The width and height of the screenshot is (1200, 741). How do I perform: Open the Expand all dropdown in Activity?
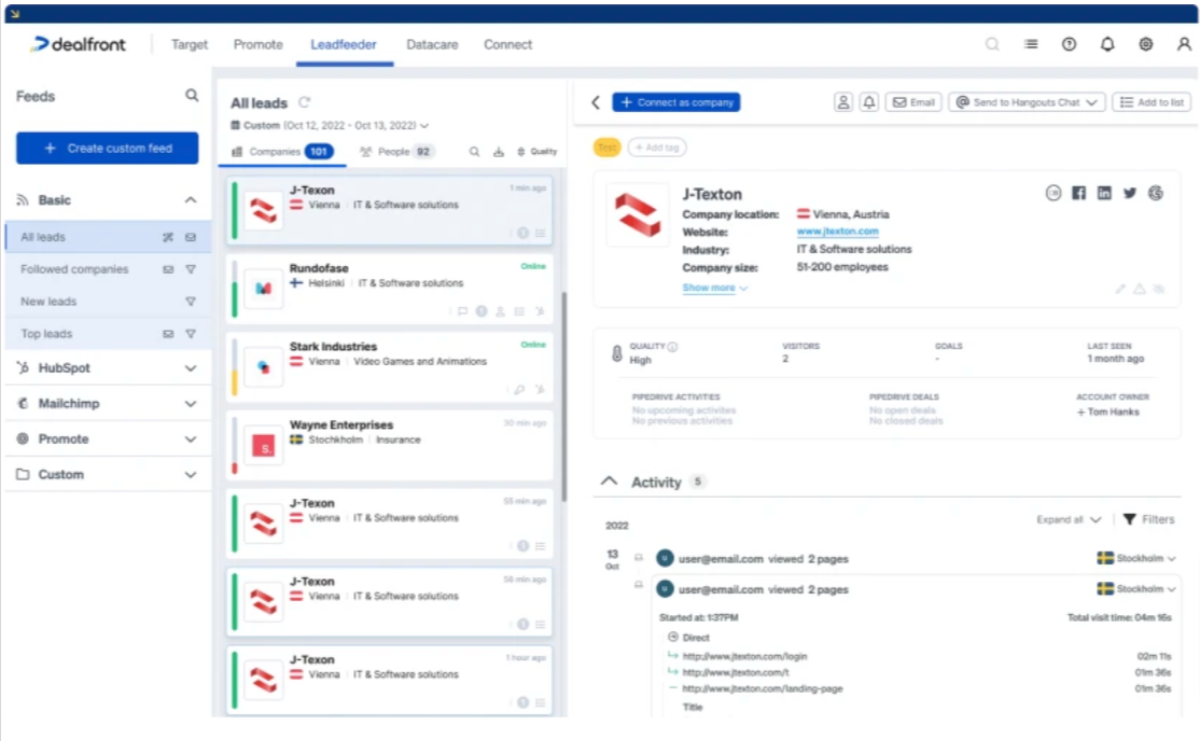click(1069, 520)
